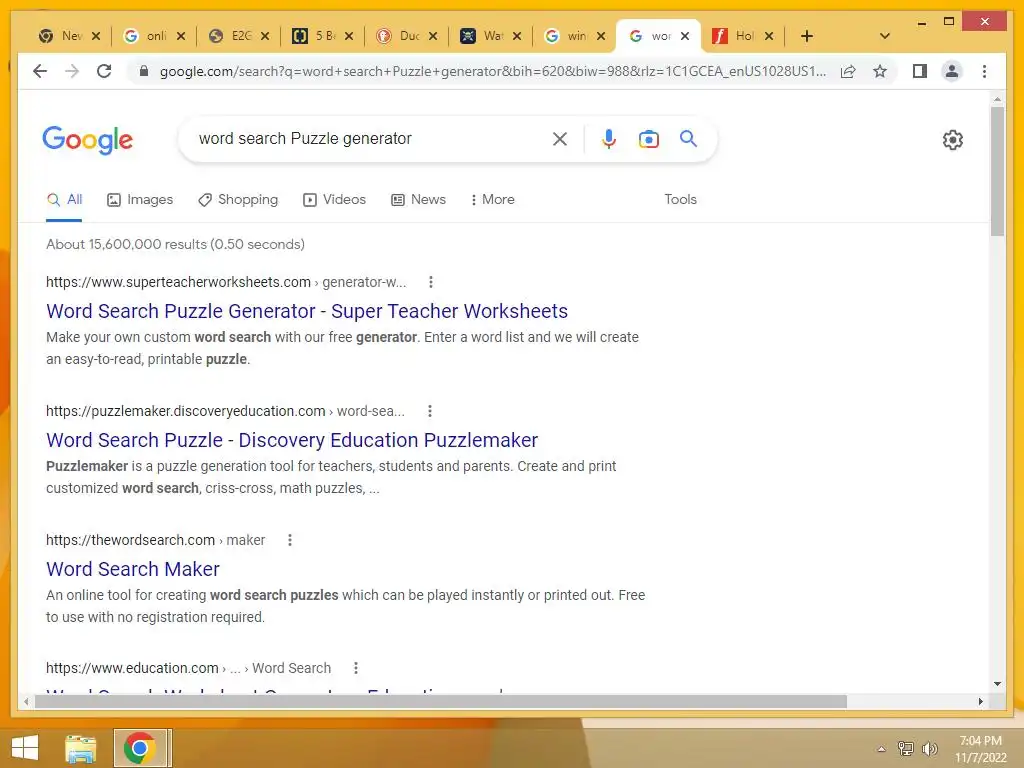Click the horizontal scrollbar thumb

[x=440, y=701]
